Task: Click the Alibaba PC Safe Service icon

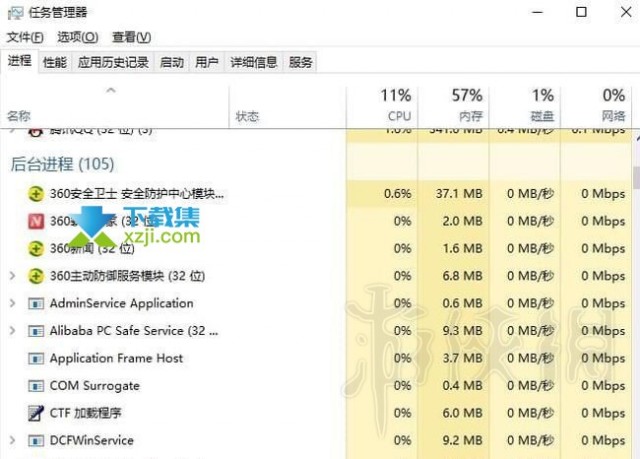Action: [36, 331]
